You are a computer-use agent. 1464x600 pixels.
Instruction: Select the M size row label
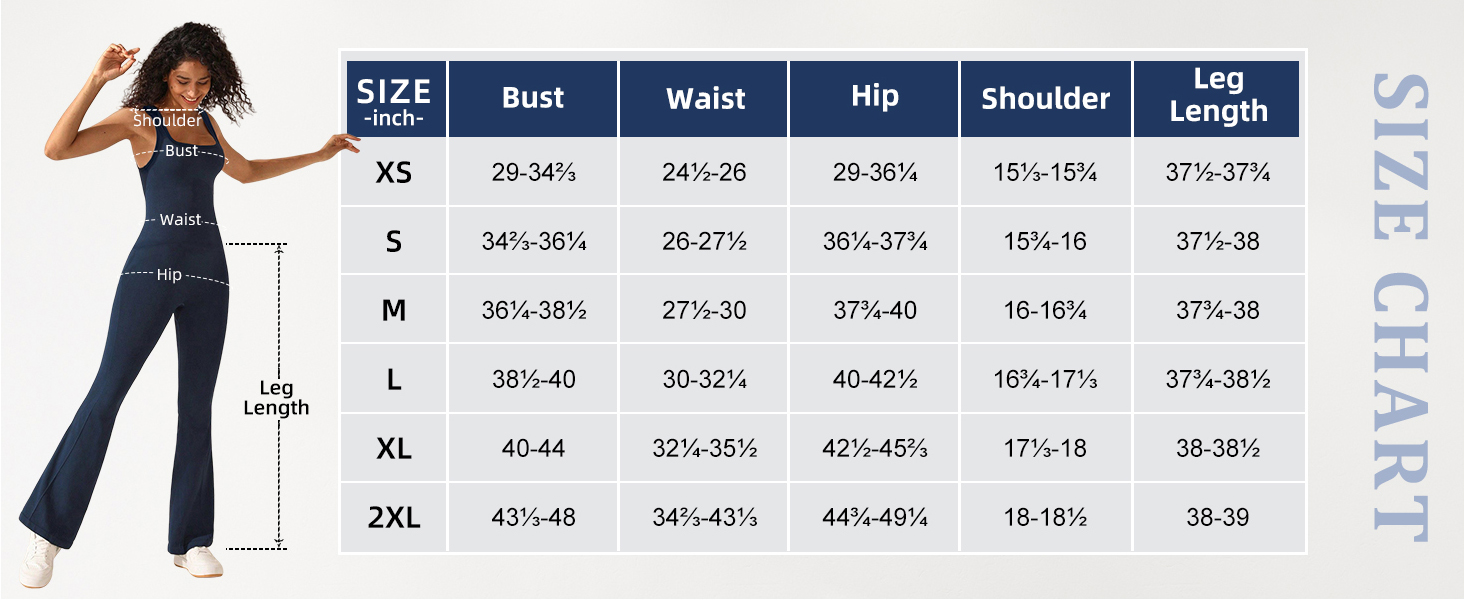tap(394, 311)
